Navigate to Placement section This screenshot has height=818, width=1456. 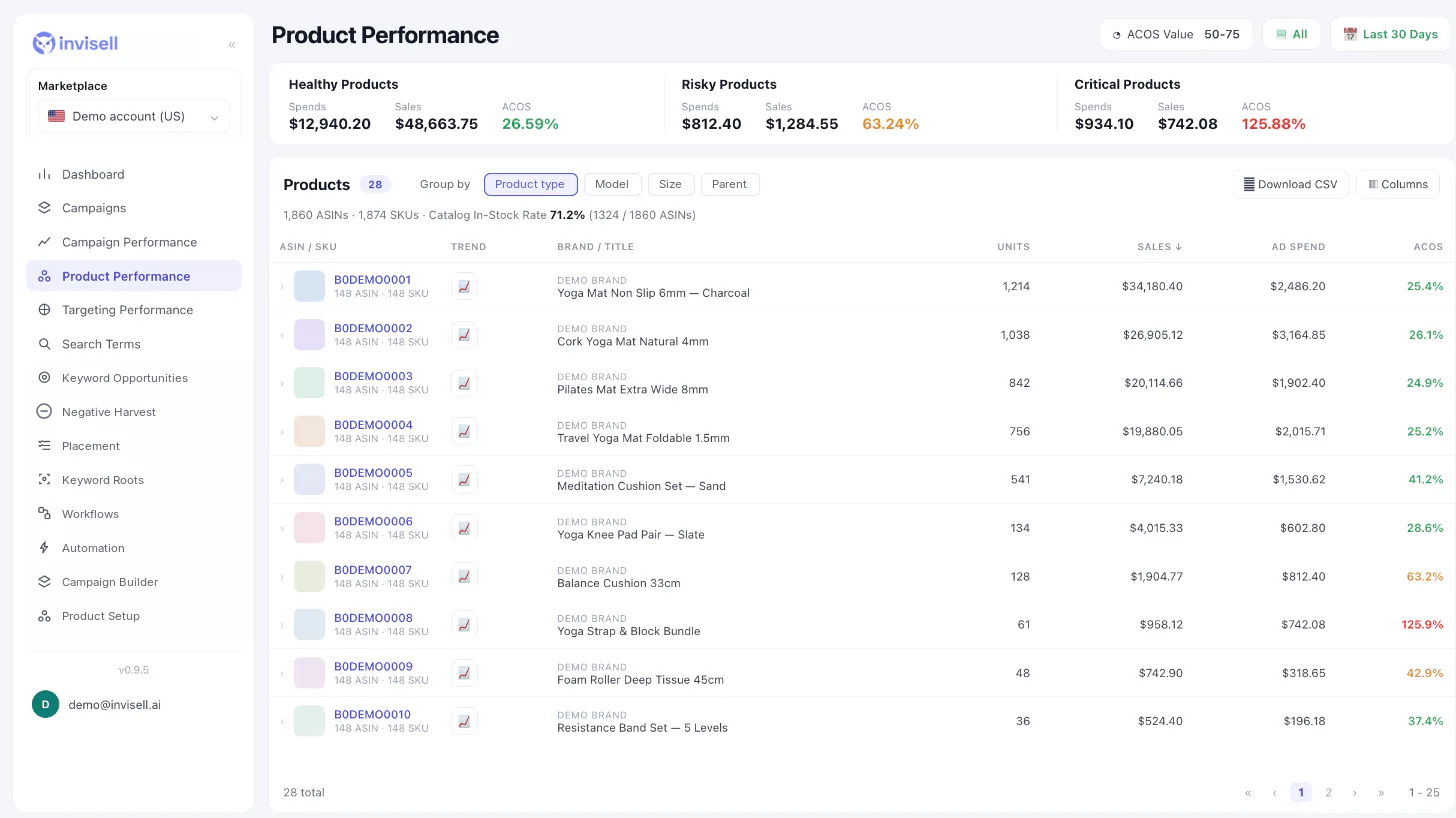point(134,446)
